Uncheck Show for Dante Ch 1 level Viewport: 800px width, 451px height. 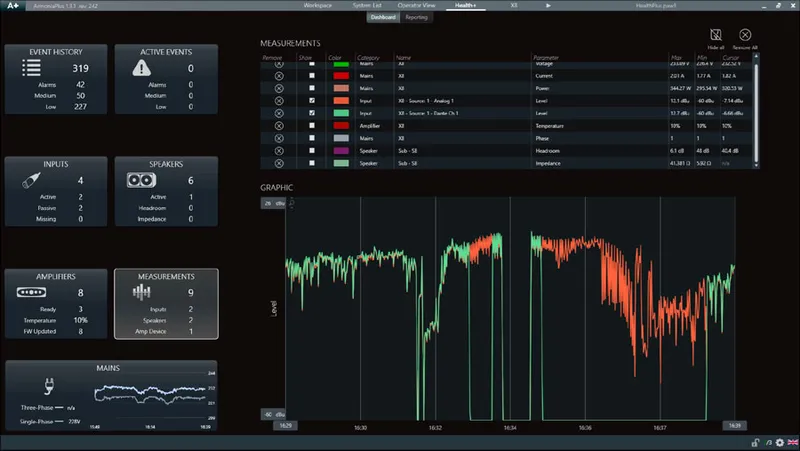(312, 113)
